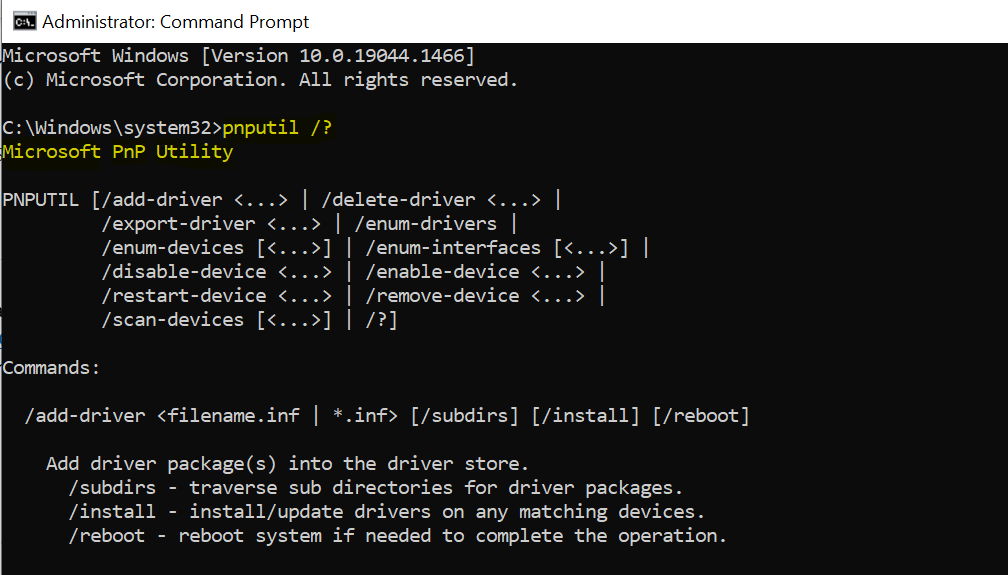Screen dimensions: 1008x575
Task: Click "/export-driver" in the syntax block
Action: [178, 224]
